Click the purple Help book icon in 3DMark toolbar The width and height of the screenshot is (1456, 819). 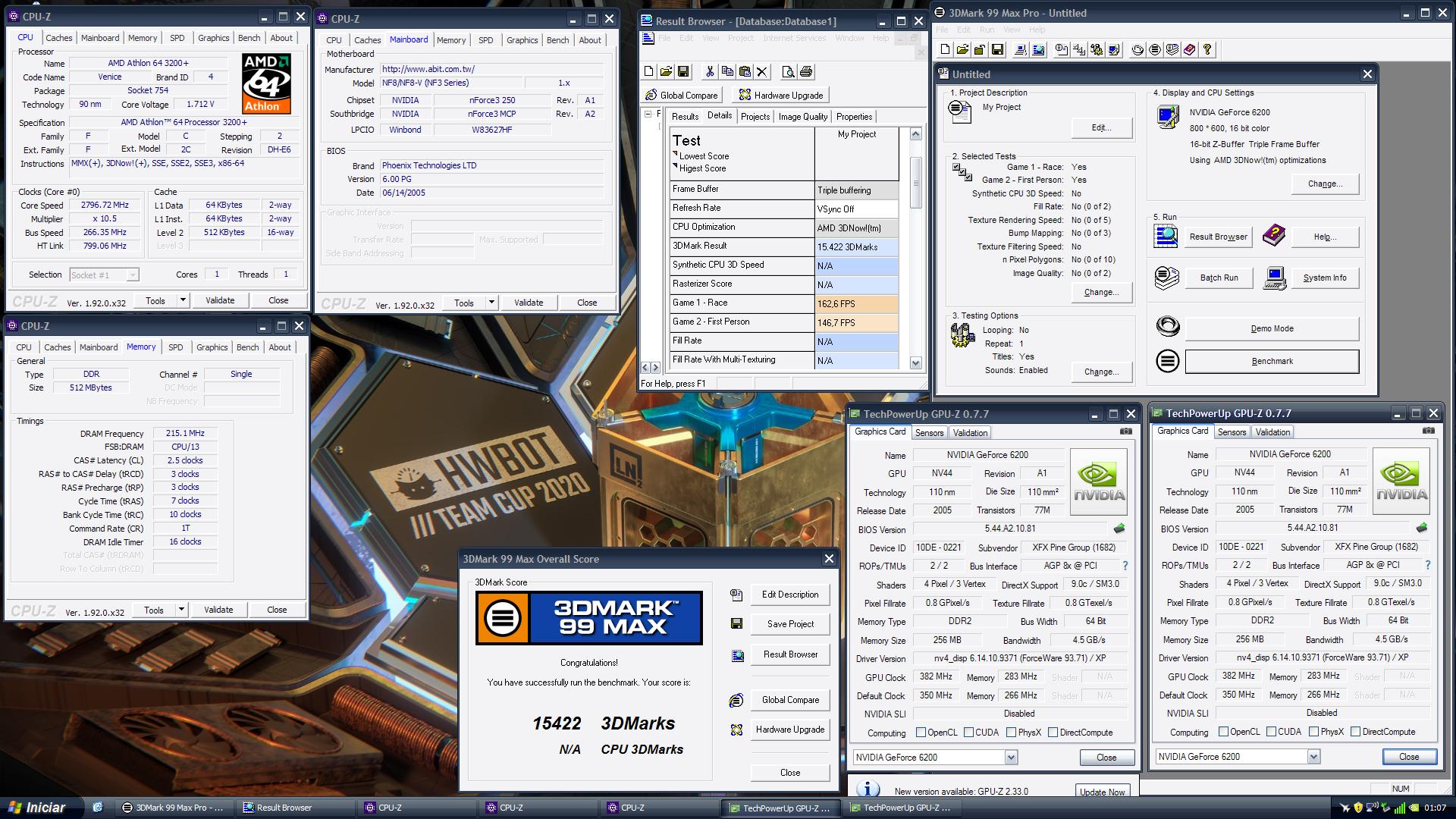pyautogui.click(x=1190, y=49)
